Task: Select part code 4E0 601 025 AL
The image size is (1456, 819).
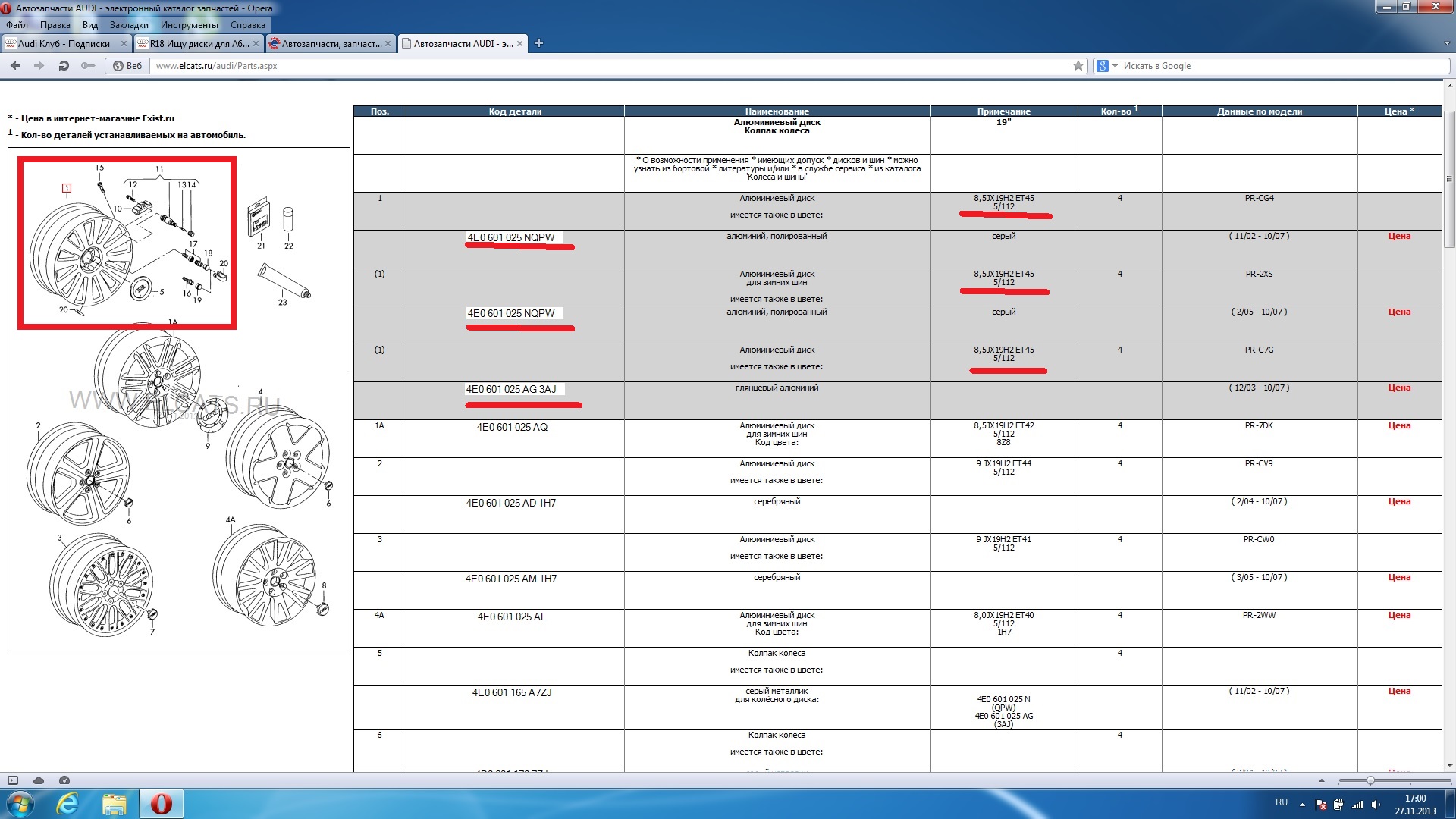Action: (x=512, y=617)
